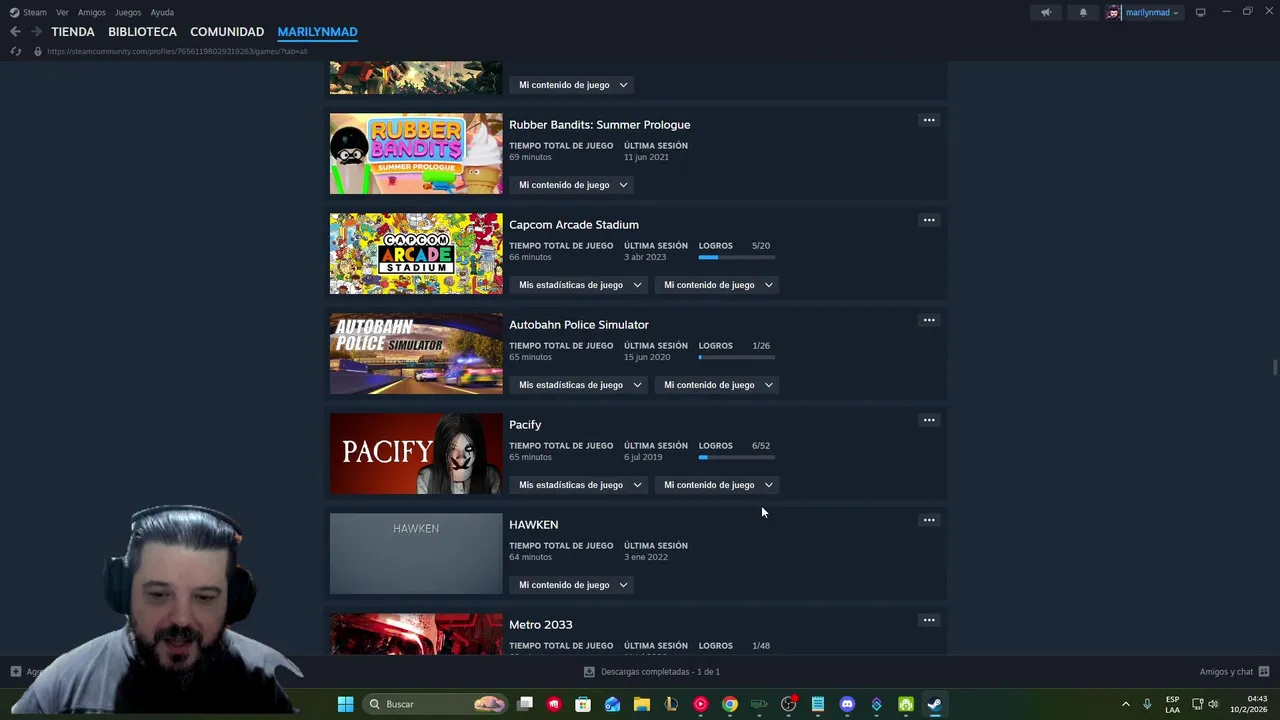
Task: Open Descargas completadas download status
Action: tap(652, 672)
